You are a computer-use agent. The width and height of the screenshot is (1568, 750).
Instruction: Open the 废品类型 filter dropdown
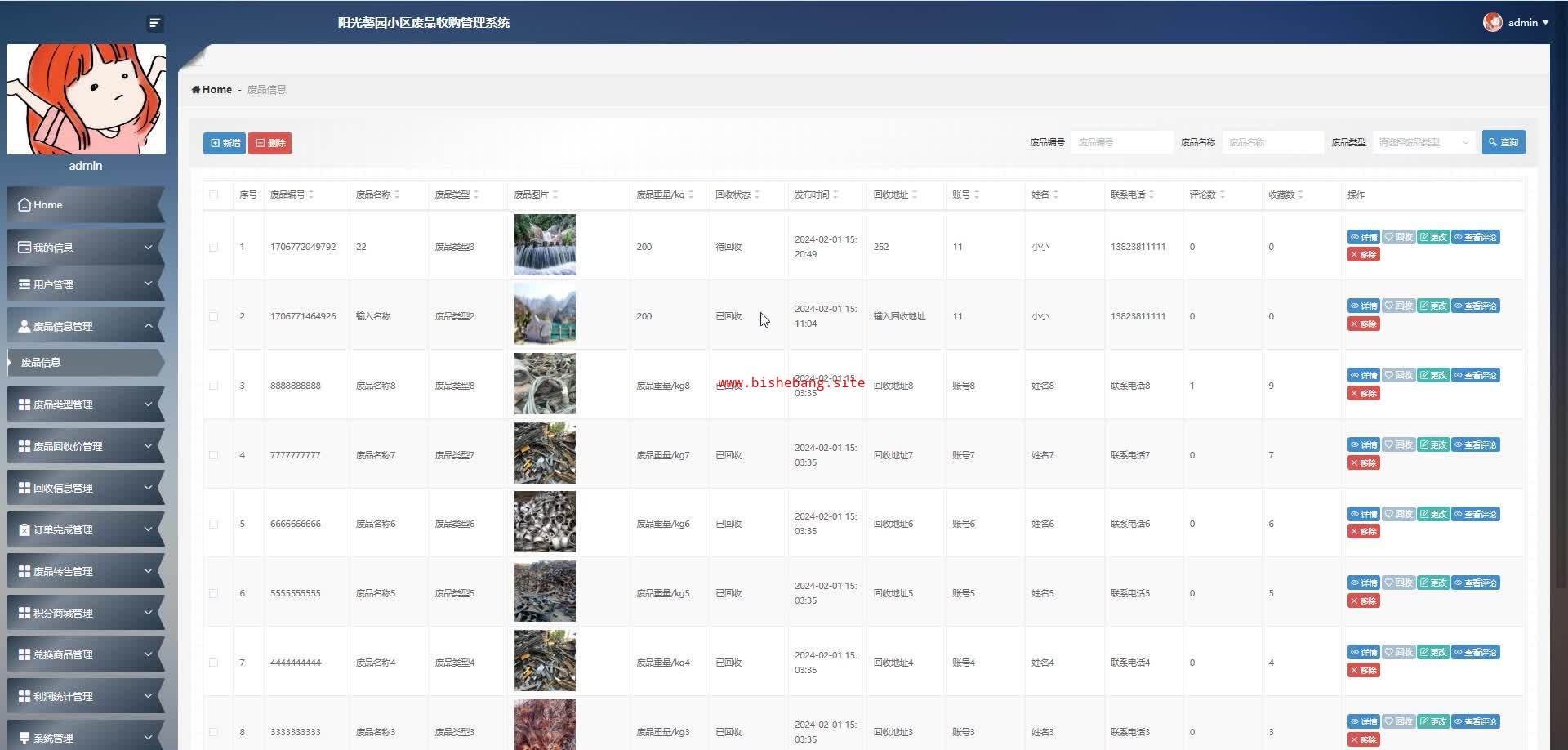coord(1423,142)
